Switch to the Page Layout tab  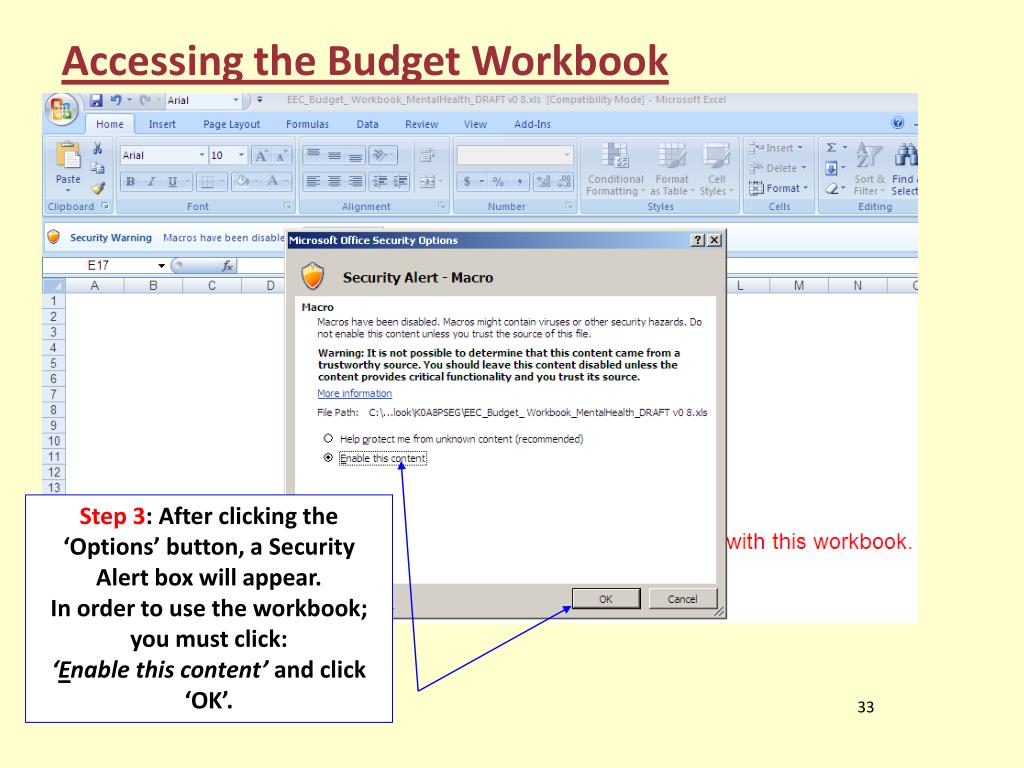(x=231, y=124)
